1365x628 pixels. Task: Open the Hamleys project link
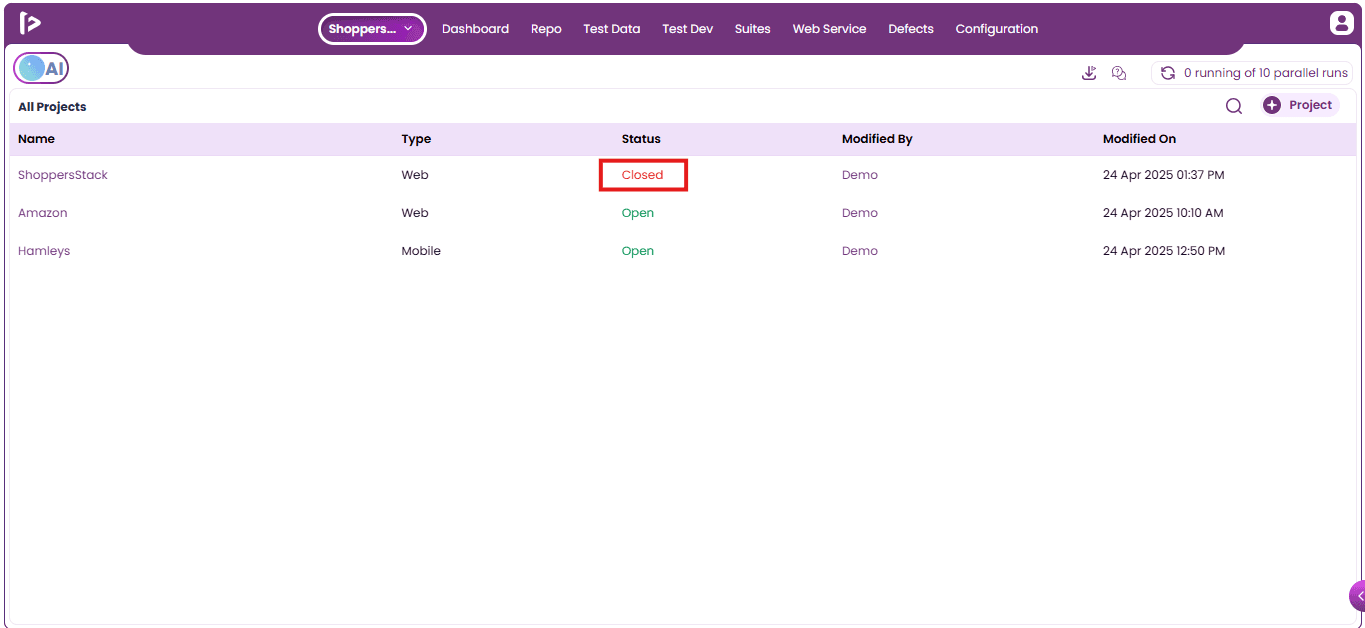pos(44,251)
